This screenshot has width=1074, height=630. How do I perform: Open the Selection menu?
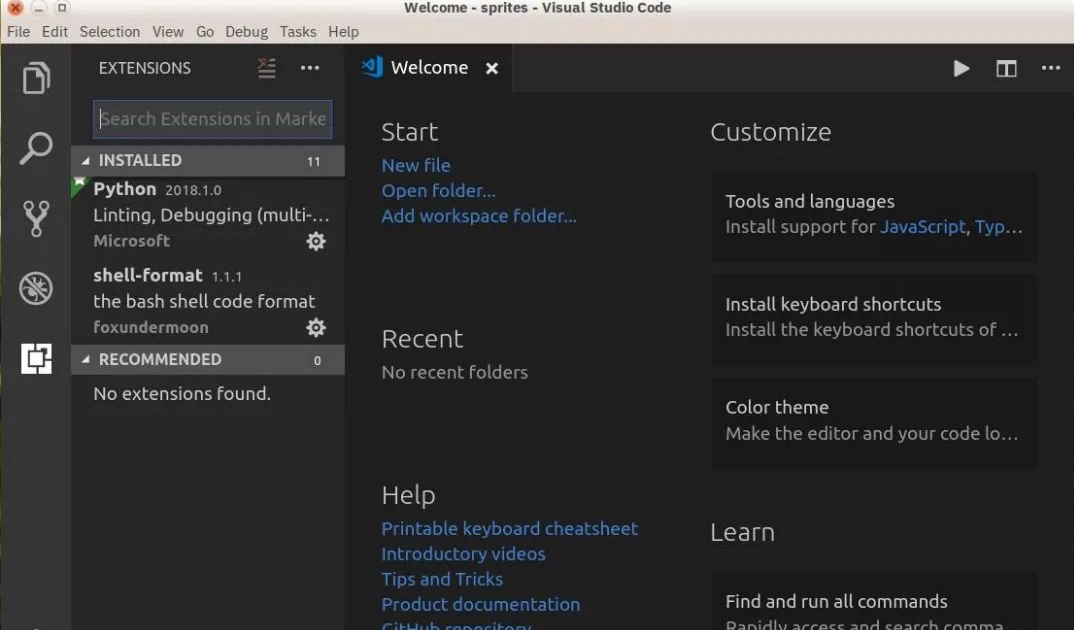[x=109, y=31]
